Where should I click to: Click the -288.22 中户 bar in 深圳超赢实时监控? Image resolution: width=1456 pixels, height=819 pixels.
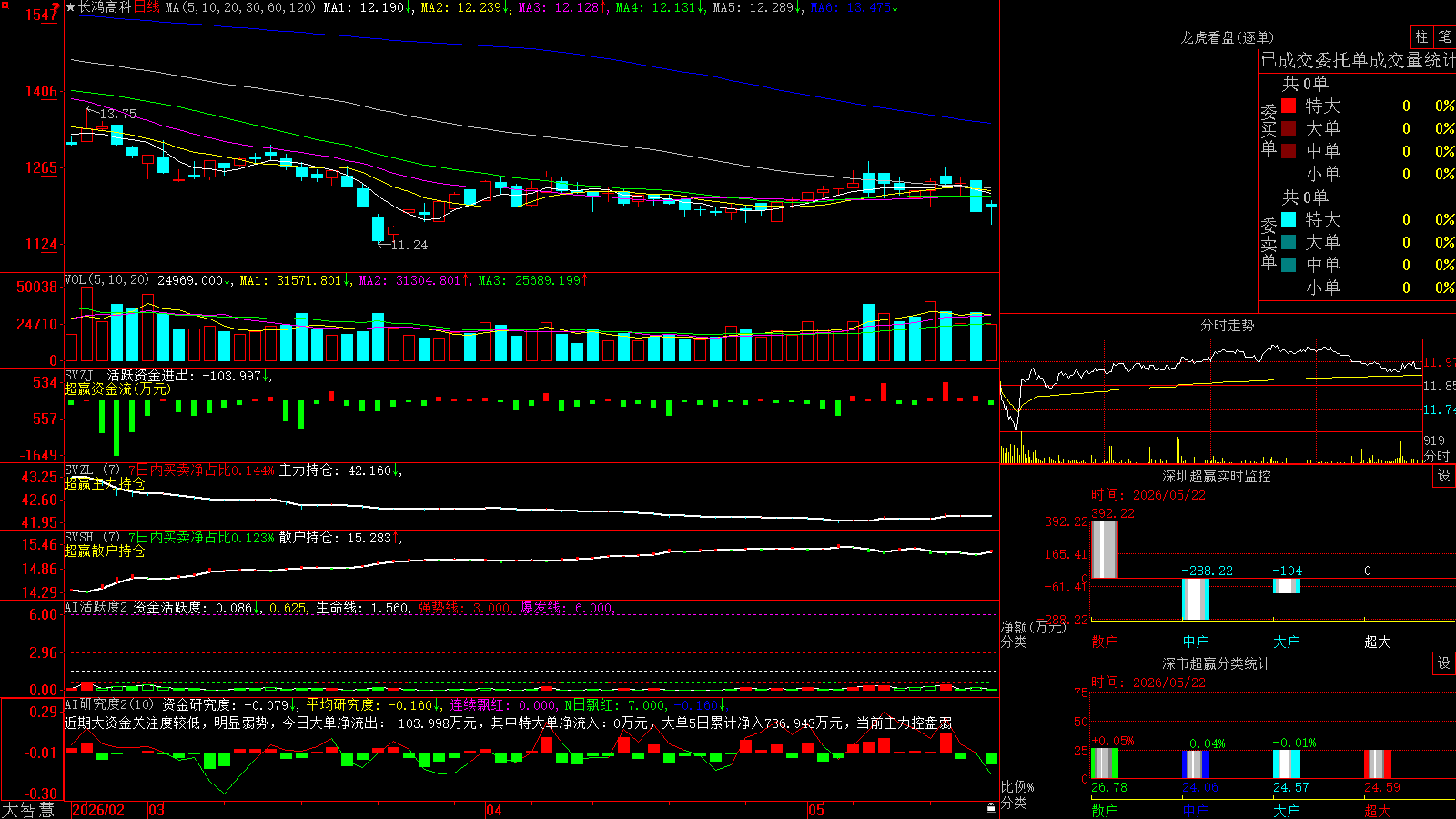pos(1196,599)
